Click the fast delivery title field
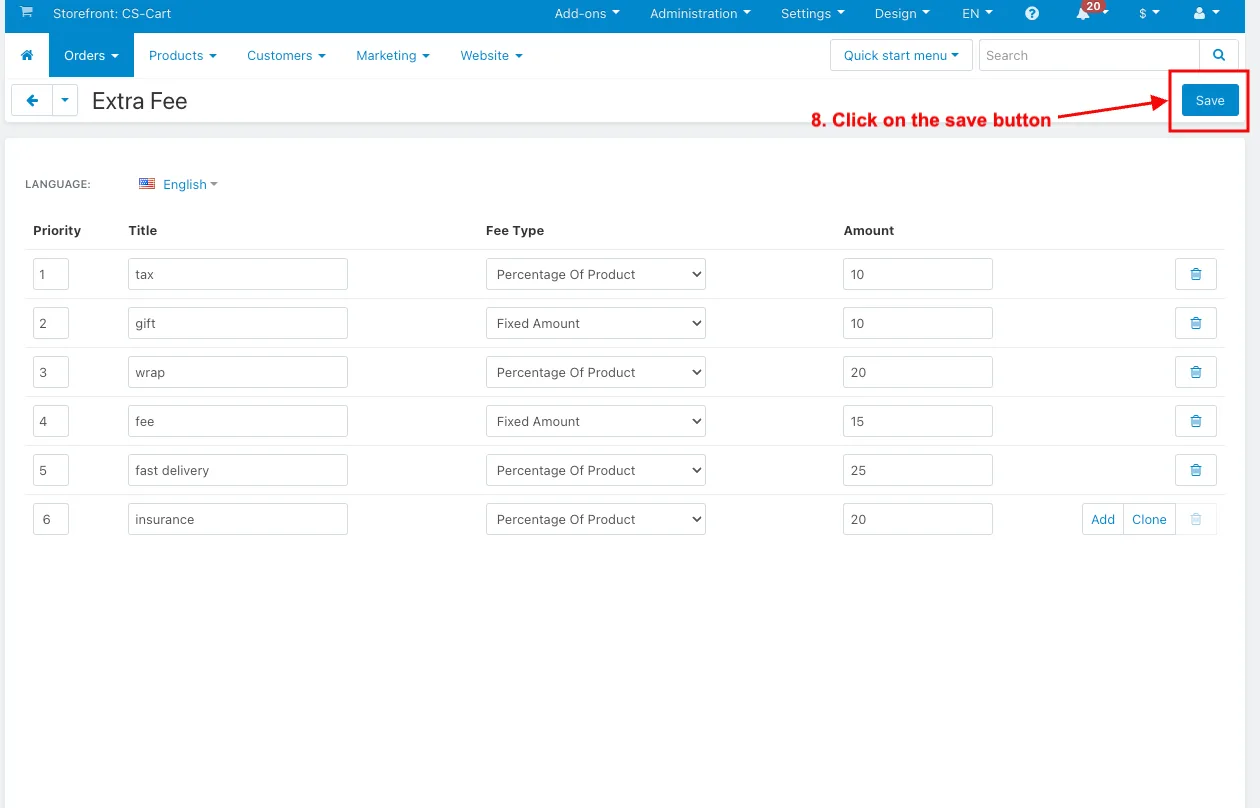Image resolution: width=1260 pixels, height=808 pixels. coord(238,470)
